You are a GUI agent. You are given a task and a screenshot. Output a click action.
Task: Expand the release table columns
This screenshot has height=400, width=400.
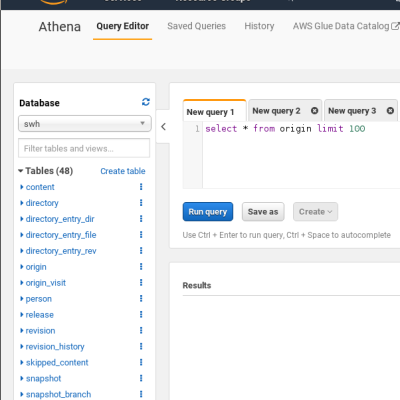pyautogui.click(x=22, y=315)
